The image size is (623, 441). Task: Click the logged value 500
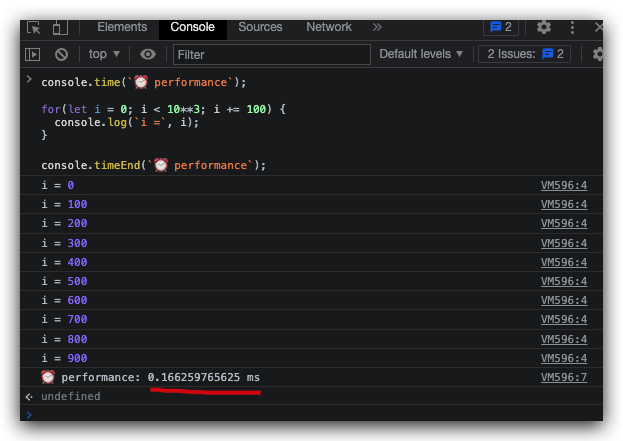point(77,281)
